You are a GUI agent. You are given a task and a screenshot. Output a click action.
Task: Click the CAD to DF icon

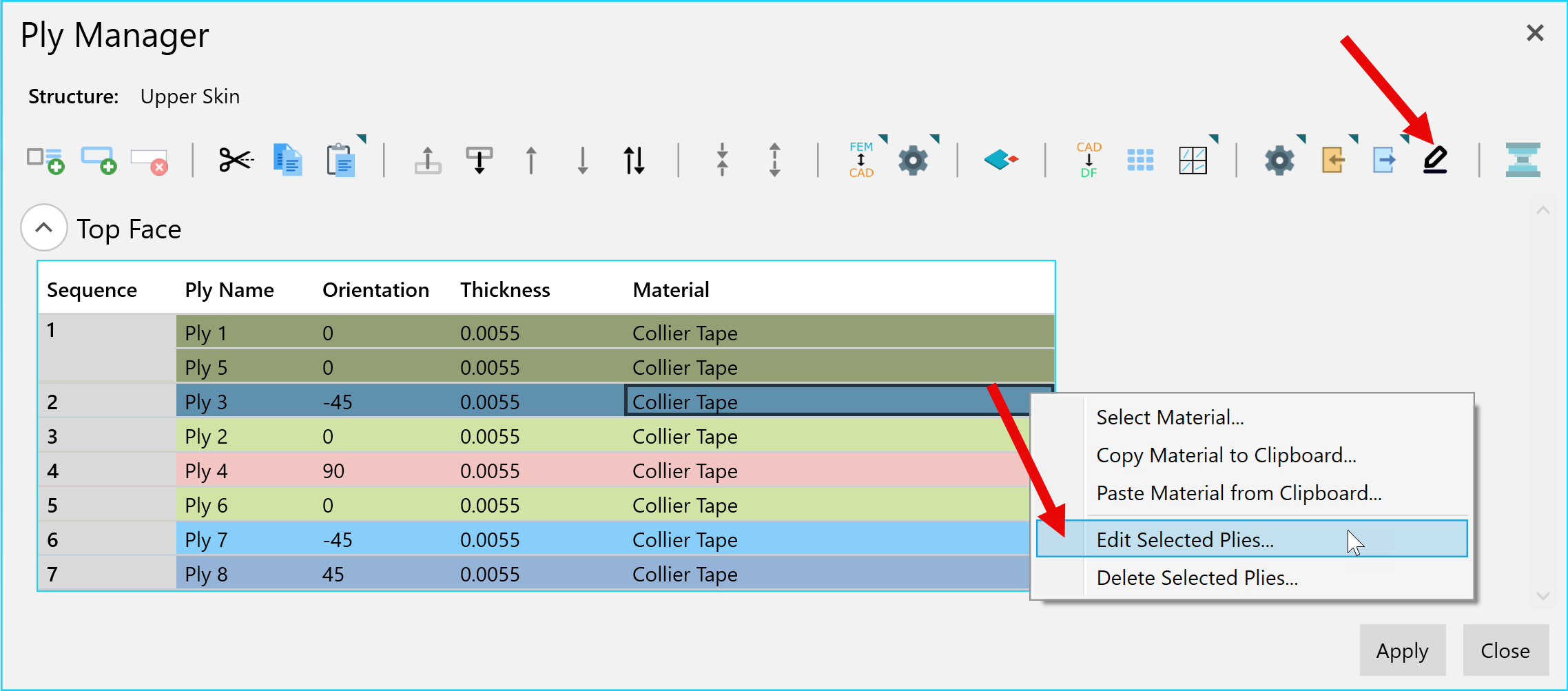1089,160
